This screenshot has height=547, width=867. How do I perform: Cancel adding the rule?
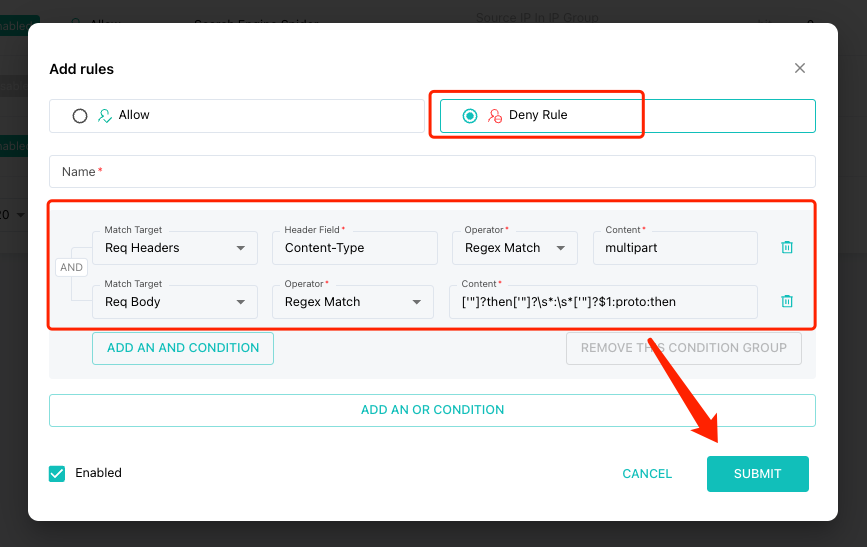pyautogui.click(x=647, y=474)
